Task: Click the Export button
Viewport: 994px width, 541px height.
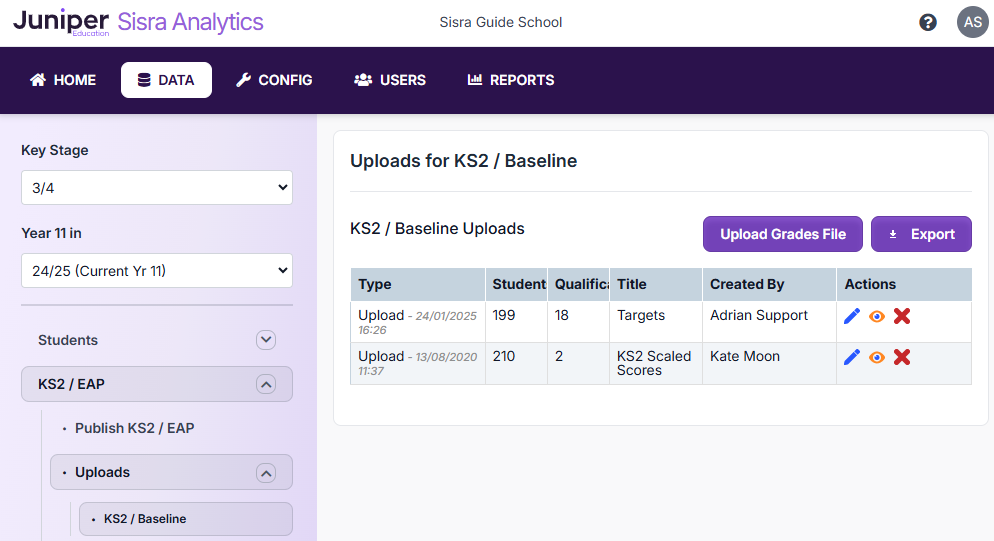Action: click(921, 234)
